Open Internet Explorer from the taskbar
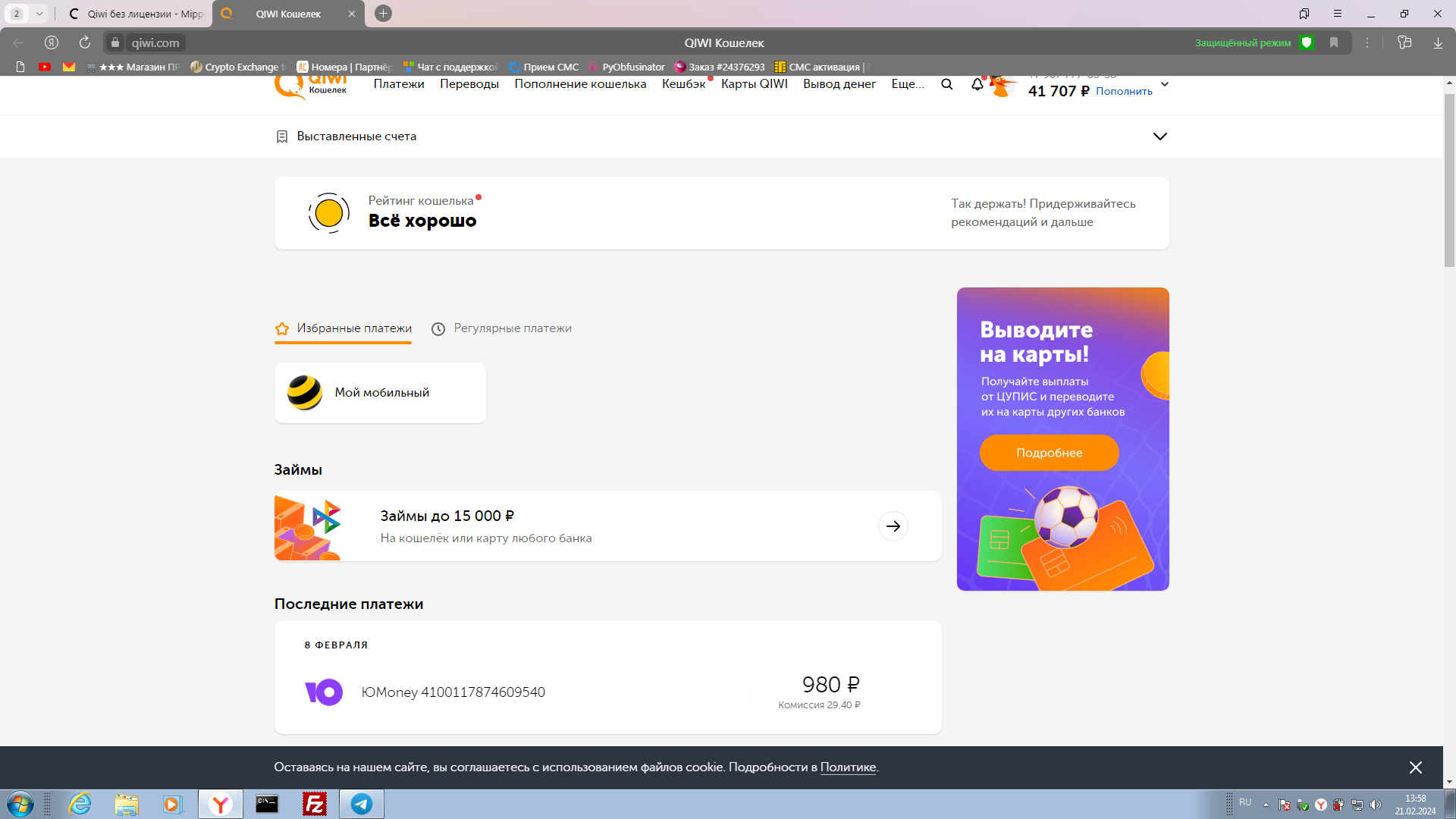This screenshot has width=1456, height=819. point(80,804)
